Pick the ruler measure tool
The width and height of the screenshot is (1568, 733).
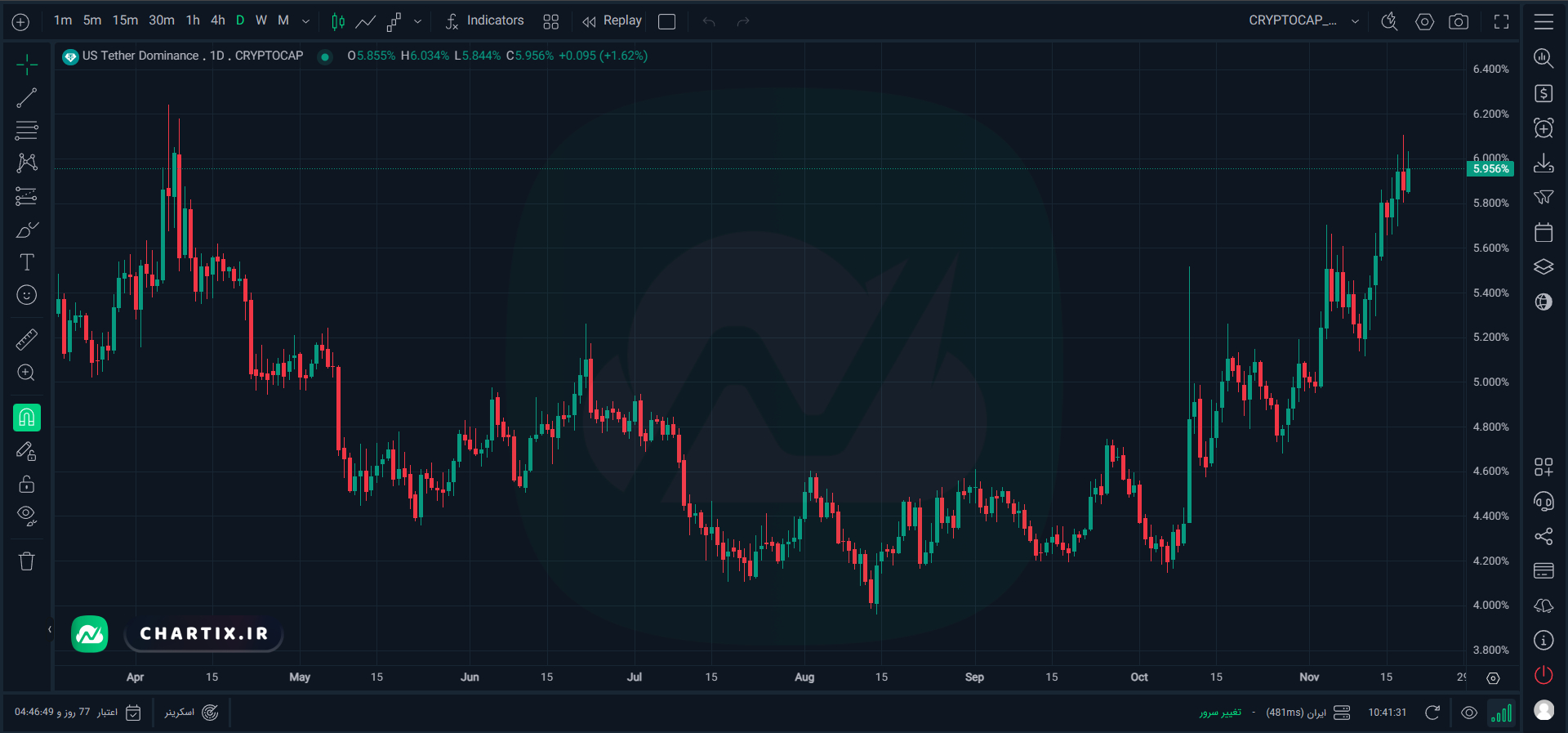point(27,339)
